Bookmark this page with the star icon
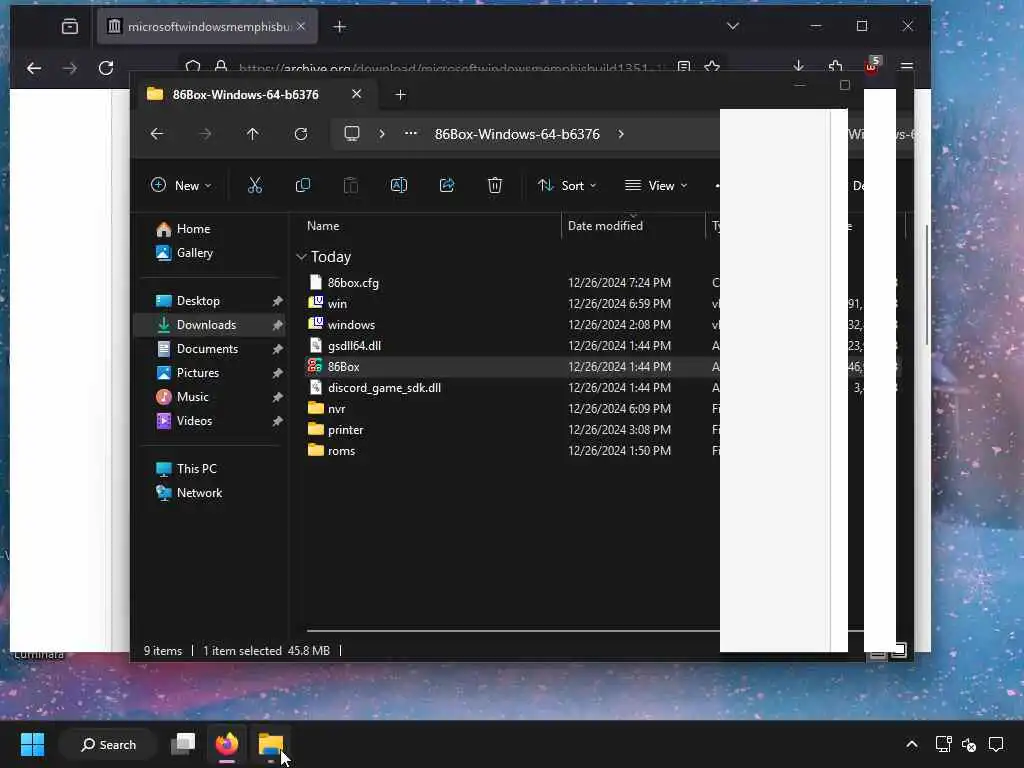Image resolution: width=1024 pixels, height=768 pixels. click(x=712, y=67)
